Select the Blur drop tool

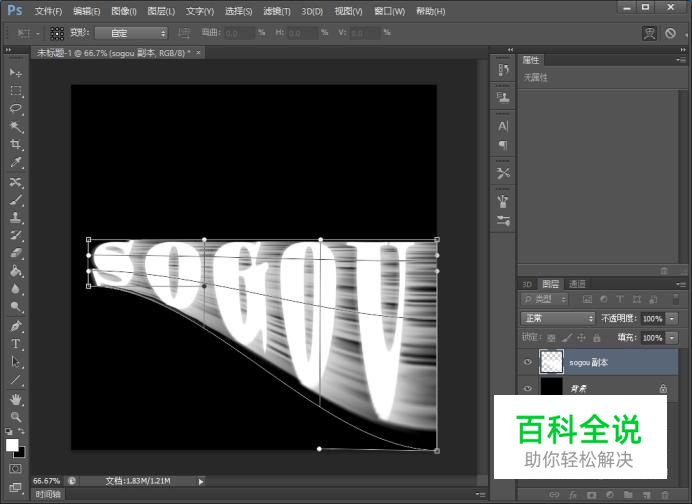point(16,289)
